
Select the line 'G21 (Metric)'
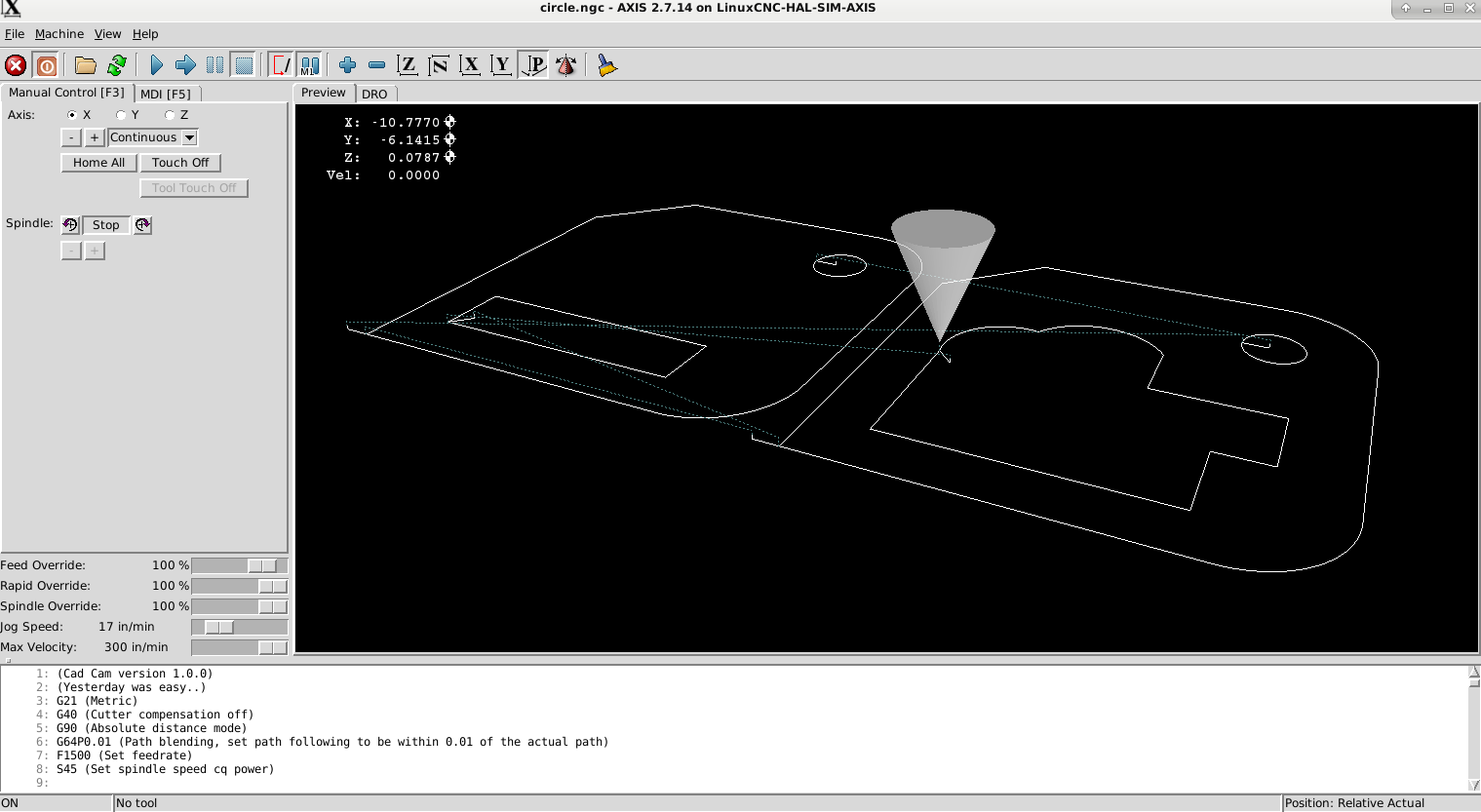[97, 701]
